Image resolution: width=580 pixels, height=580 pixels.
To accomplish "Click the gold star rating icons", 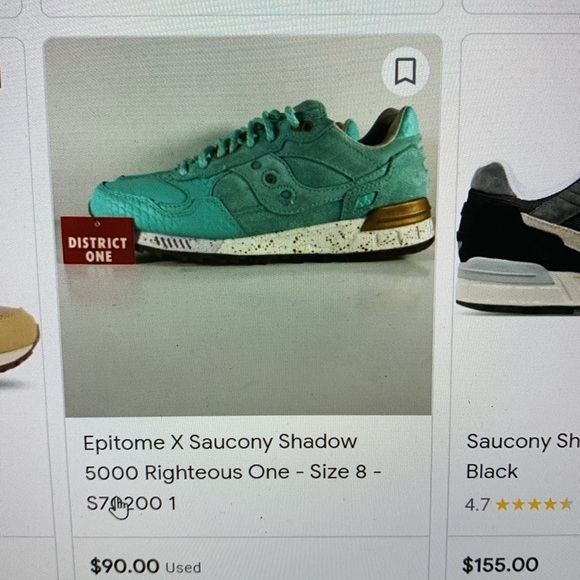I will (x=534, y=504).
